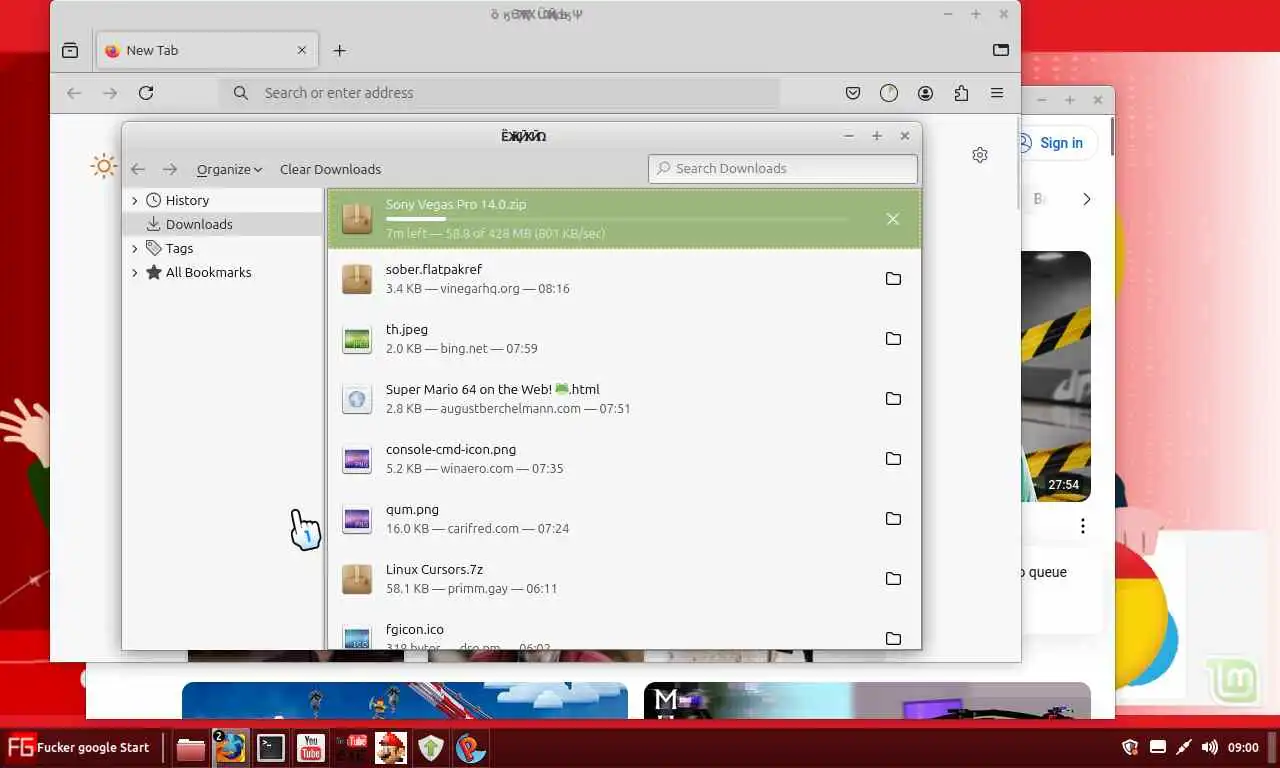The image size is (1280, 768).
Task: Switch to the New Tab tab
Action: [x=207, y=50]
